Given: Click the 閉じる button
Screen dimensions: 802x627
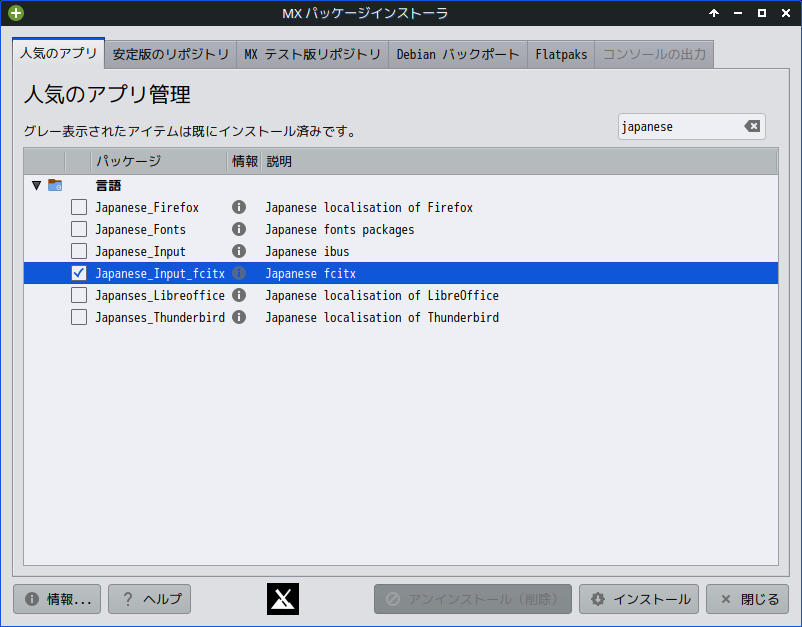Looking at the screenshot, I should [747, 599].
